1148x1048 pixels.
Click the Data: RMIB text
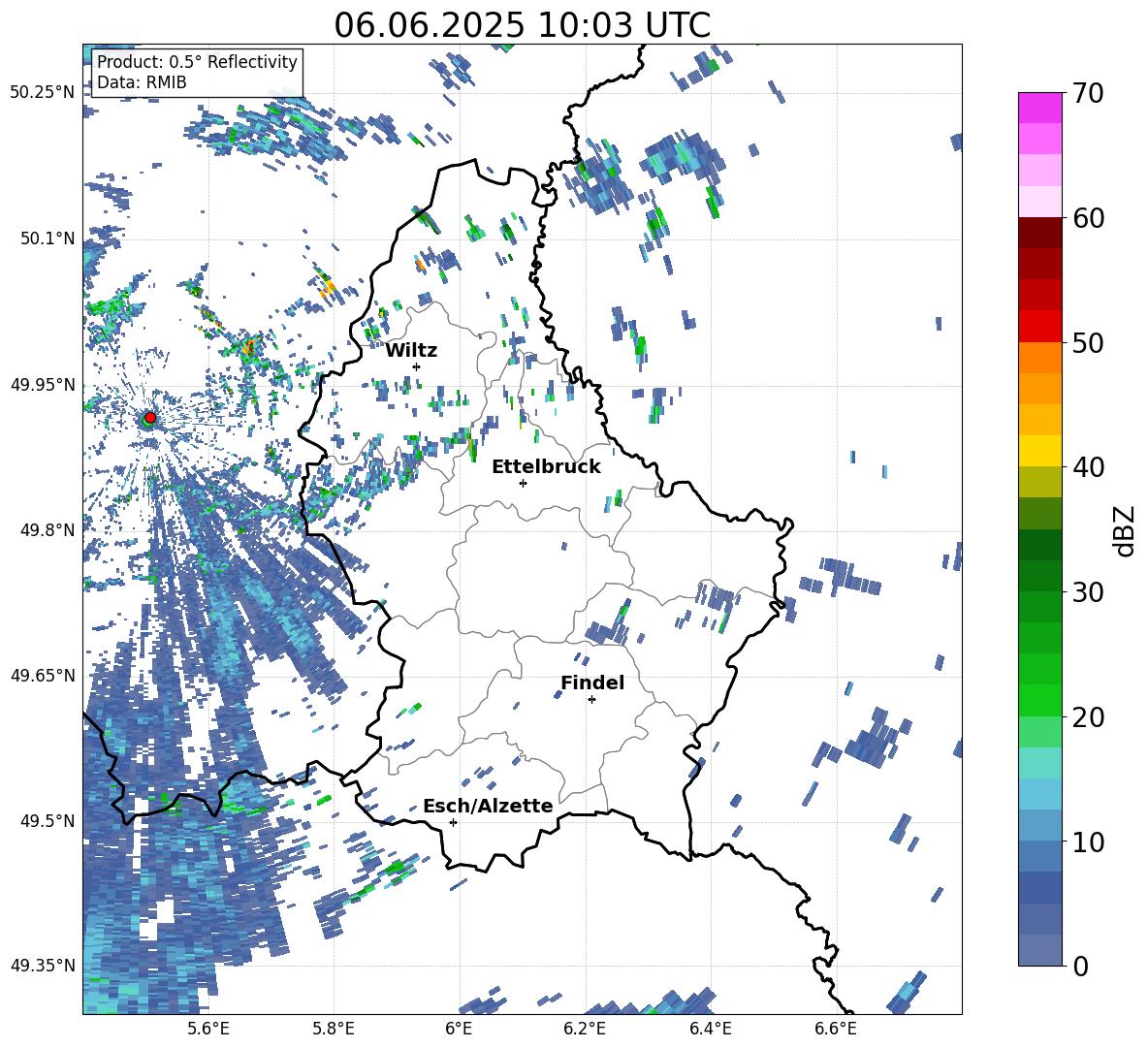point(142,82)
